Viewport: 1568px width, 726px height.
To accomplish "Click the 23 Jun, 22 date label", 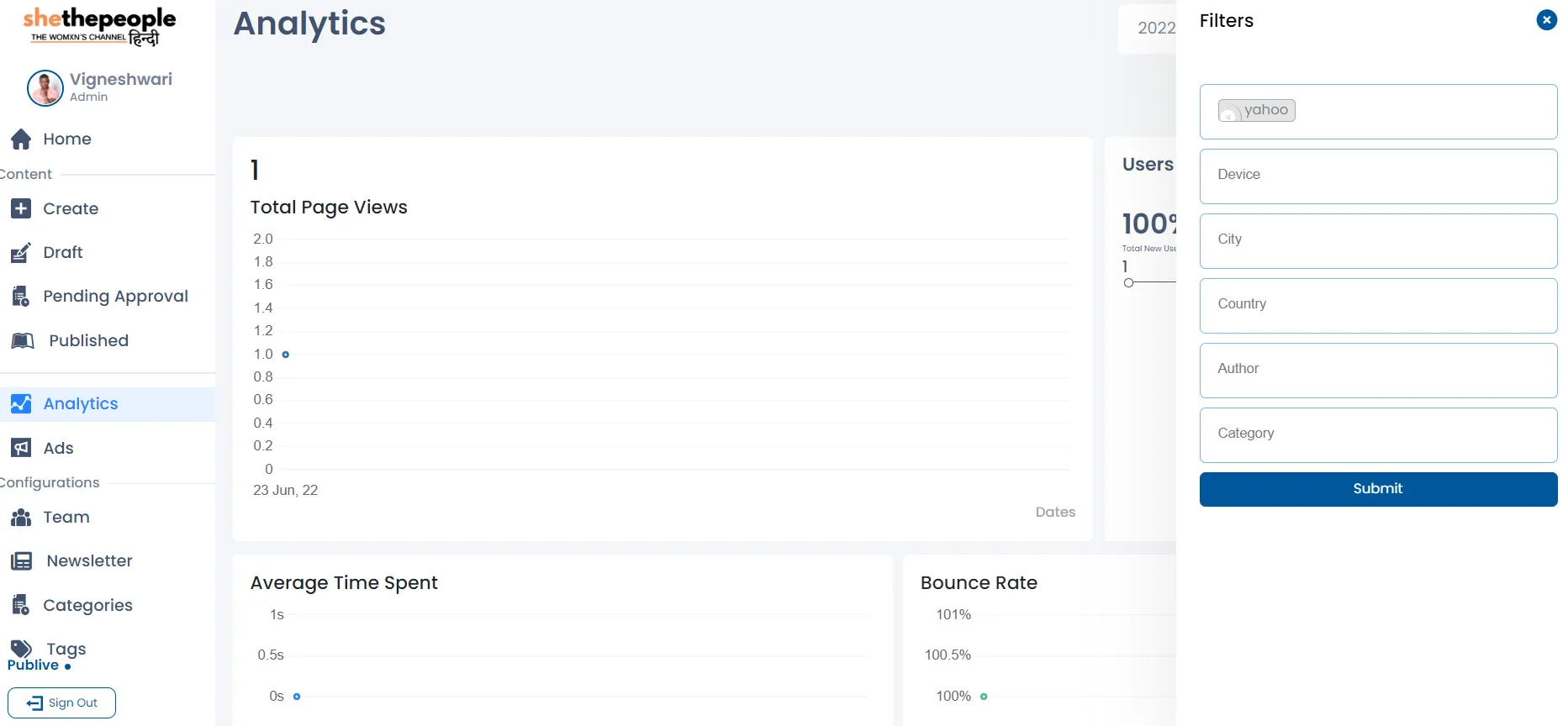I will pos(286,490).
